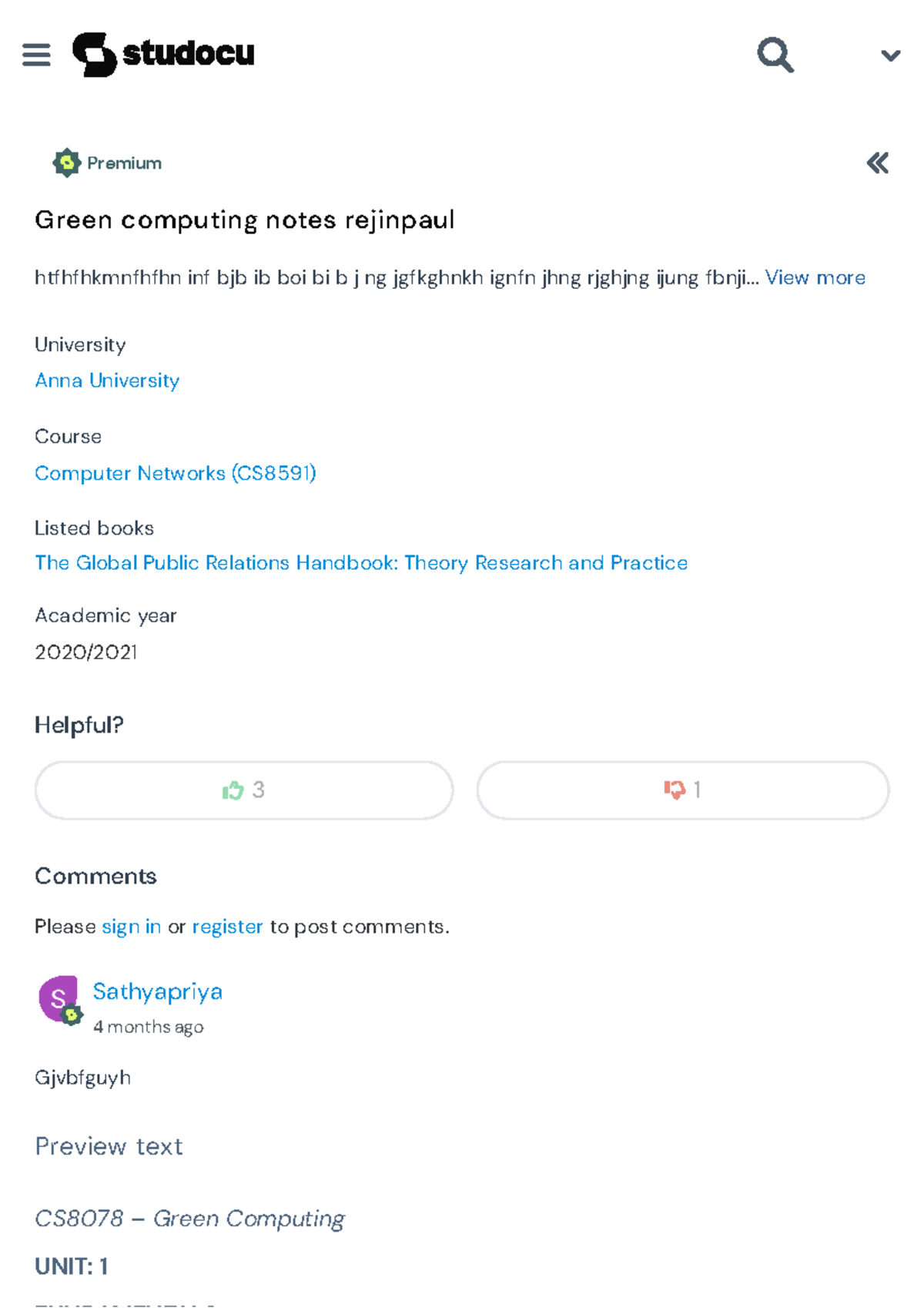Click the search magnifier icon
This screenshot has height=1308, width=924.
pos(775,55)
